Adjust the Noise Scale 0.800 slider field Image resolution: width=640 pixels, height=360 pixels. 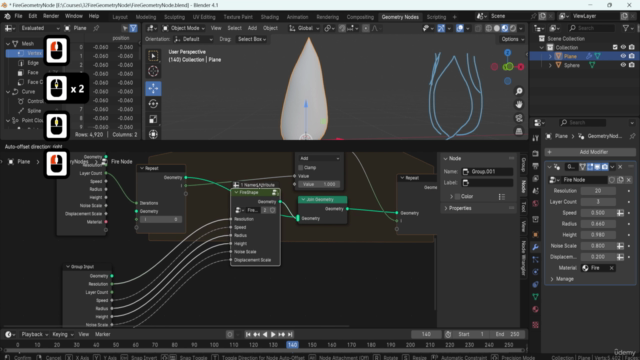pyautogui.click(x=598, y=246)
